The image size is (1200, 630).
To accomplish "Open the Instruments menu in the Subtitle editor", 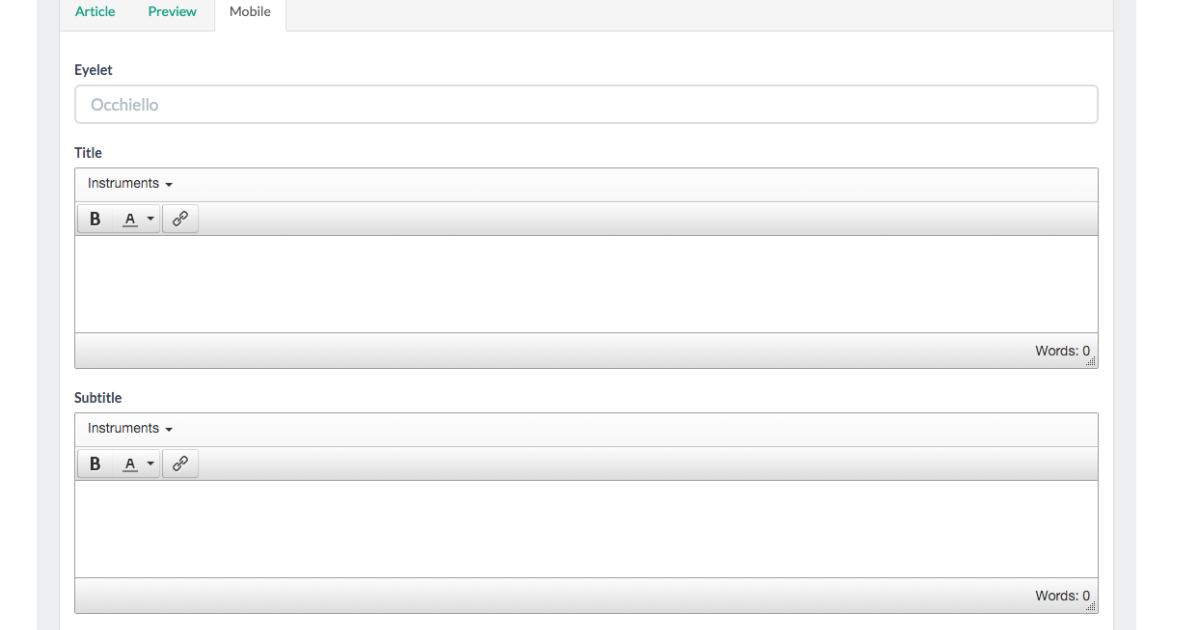I will coord(130,429).
